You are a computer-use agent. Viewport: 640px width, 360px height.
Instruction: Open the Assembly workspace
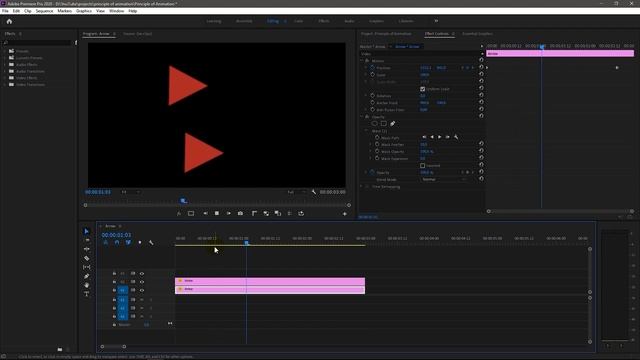(x=244, y=21)
